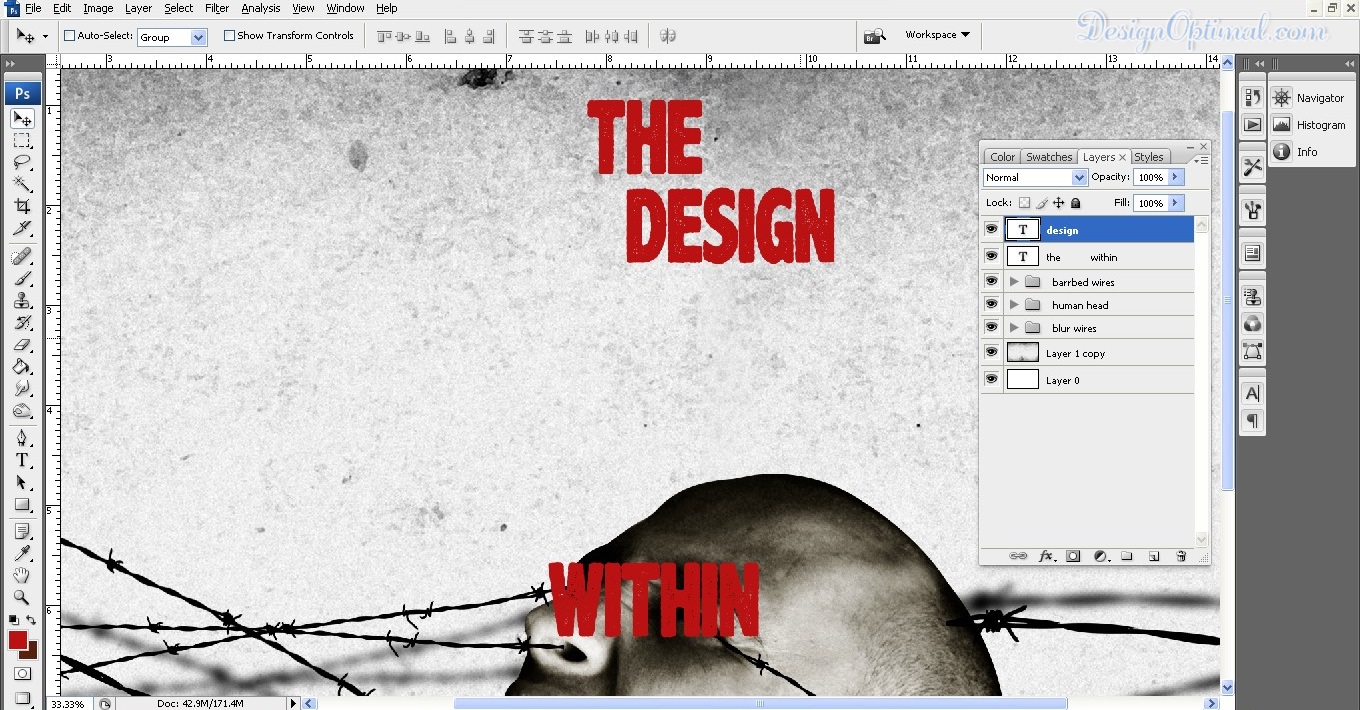Select the Pen tool

22,438
